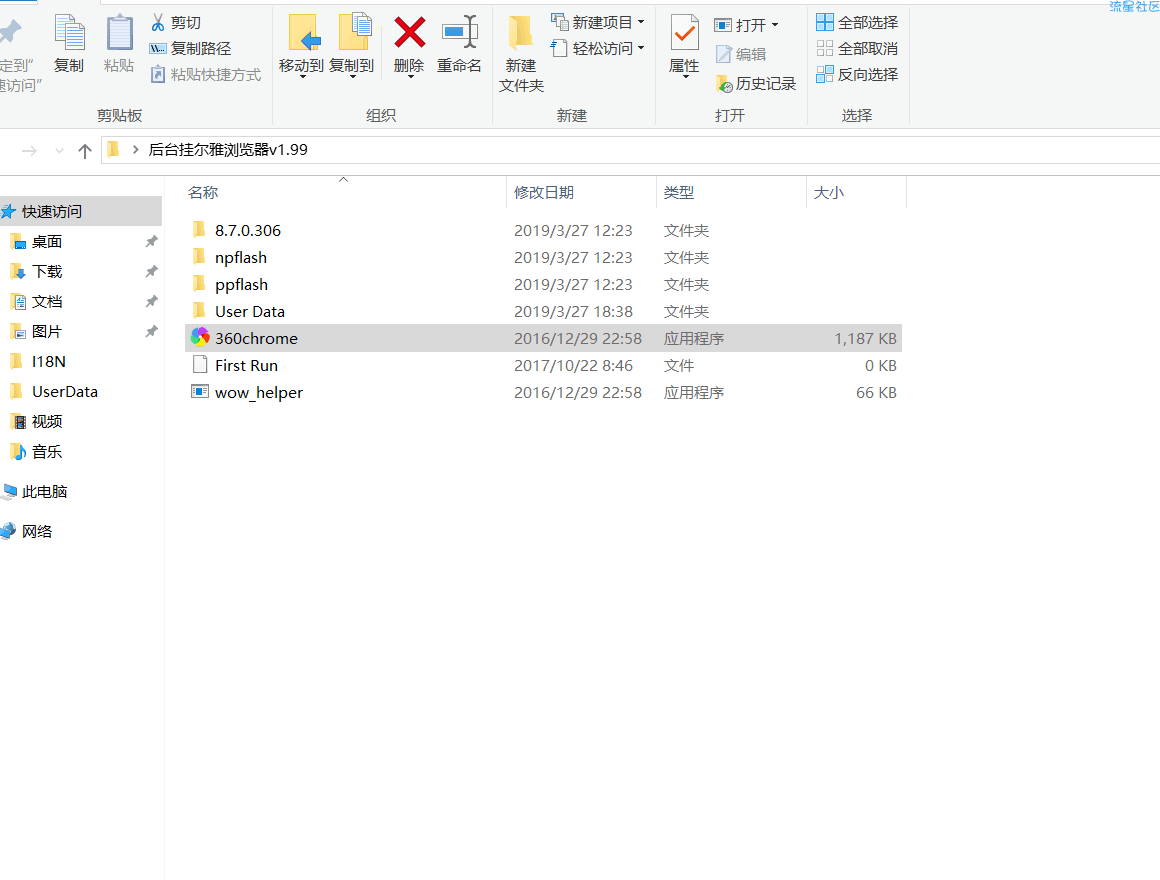Viewport: 1160px width, 880px height.
Task: Click the First Run file icon
Action: pos(200,365)
